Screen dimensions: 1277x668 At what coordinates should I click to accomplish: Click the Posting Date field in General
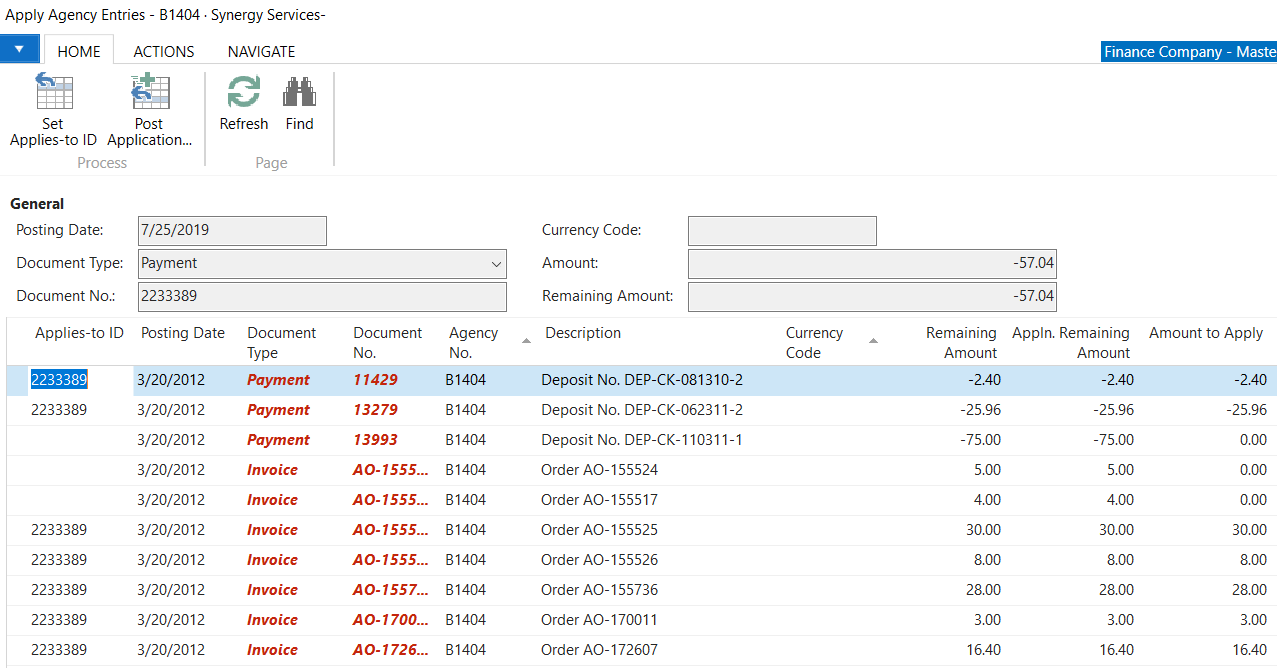pos(232,230)
